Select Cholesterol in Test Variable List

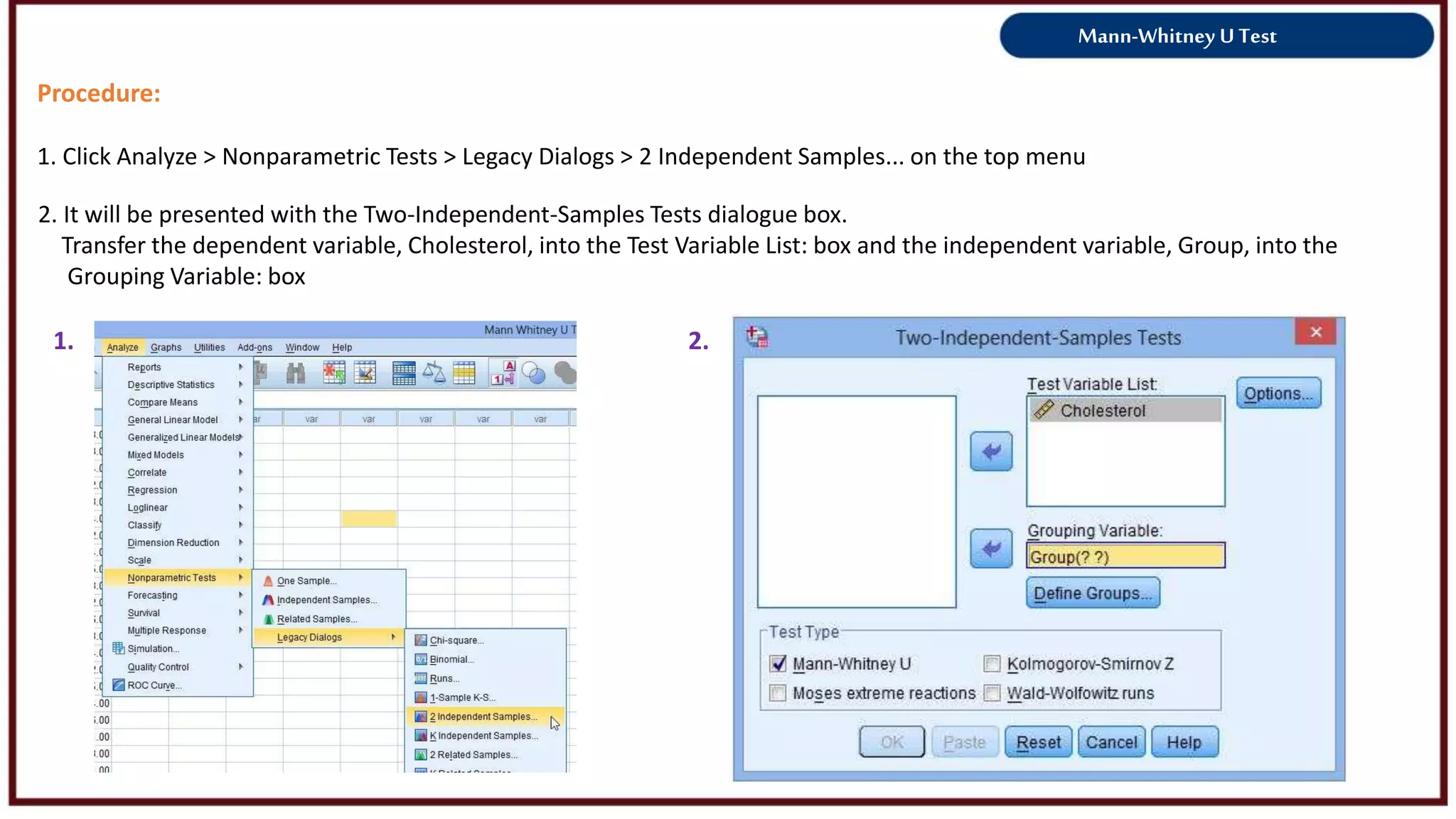[1125, 410]
